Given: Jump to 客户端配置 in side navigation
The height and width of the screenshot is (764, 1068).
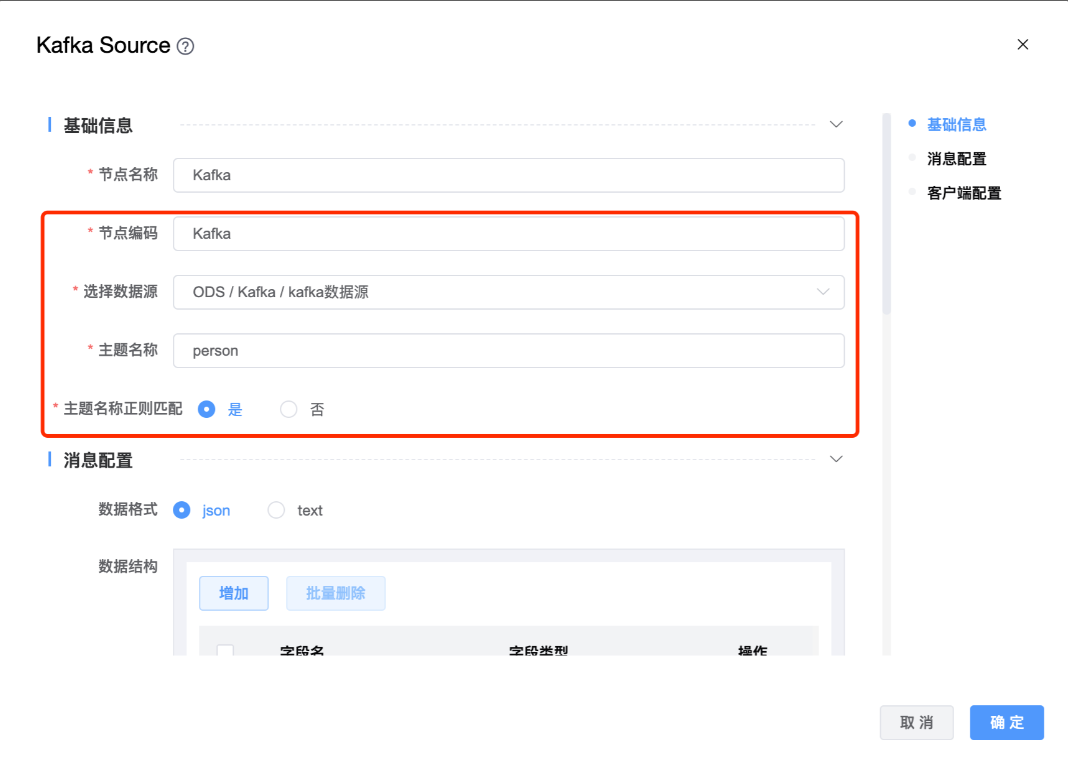Looking at the screenshot, I should (x=964, y=193).
